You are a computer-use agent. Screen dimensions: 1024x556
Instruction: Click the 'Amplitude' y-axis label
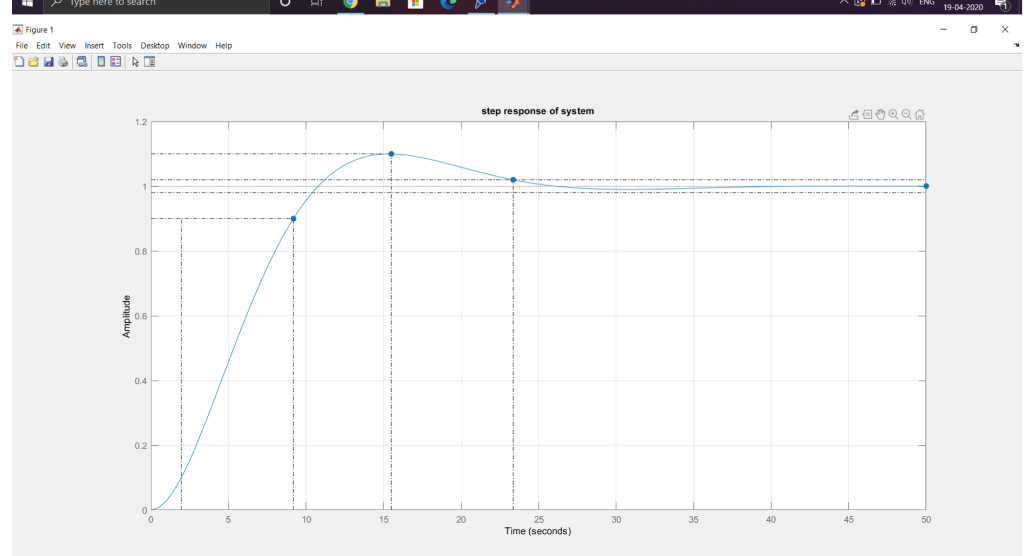click(127, 316)
